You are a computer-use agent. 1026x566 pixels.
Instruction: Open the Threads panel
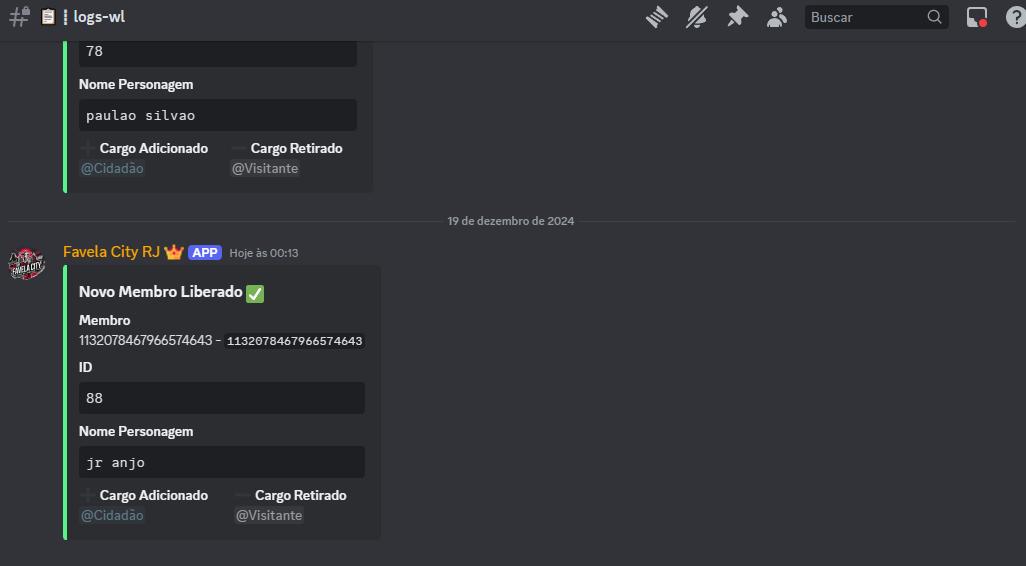(656, 17)
